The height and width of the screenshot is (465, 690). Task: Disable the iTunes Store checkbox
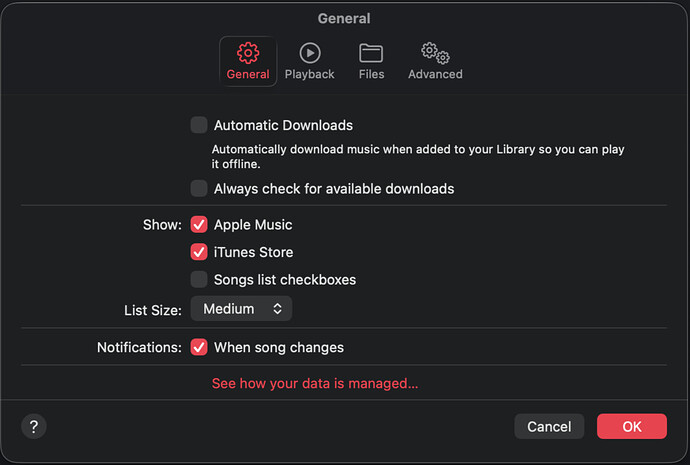tap(199, 252)
